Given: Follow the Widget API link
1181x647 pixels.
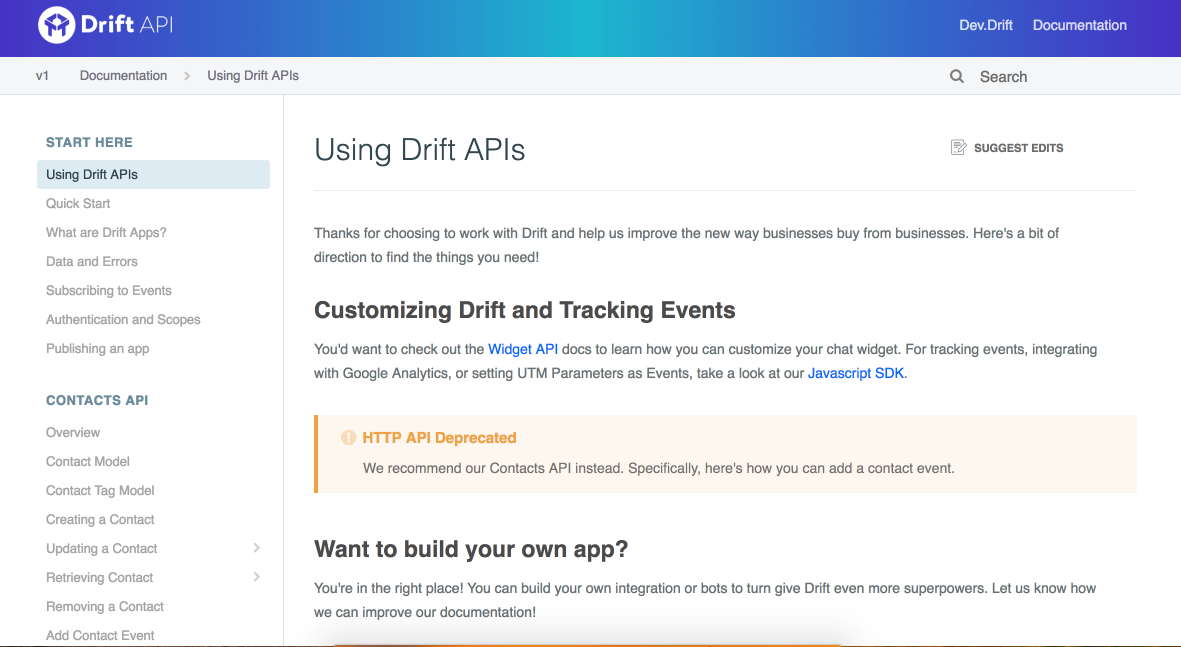Looking at the screenshot, I should tap(523, 349).
